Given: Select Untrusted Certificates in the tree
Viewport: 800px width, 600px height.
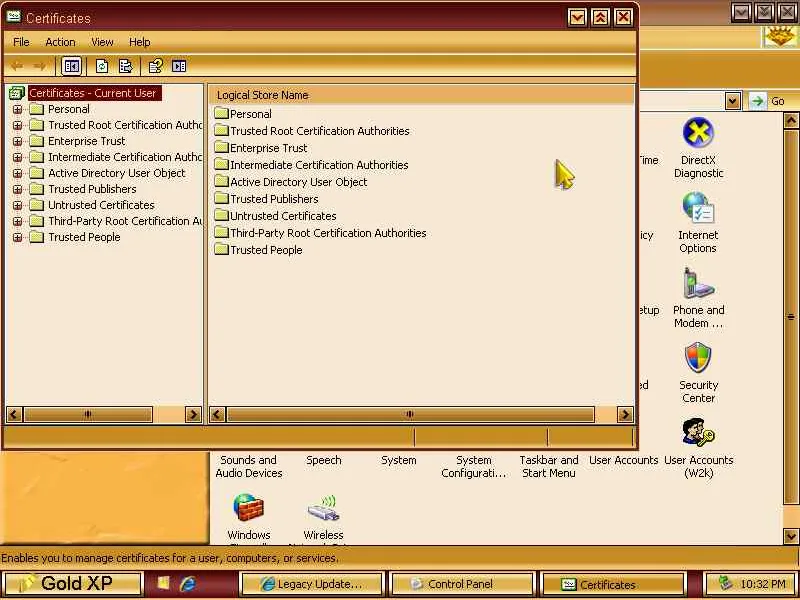Looking at the screenshot, I should (x=101, y=205).
